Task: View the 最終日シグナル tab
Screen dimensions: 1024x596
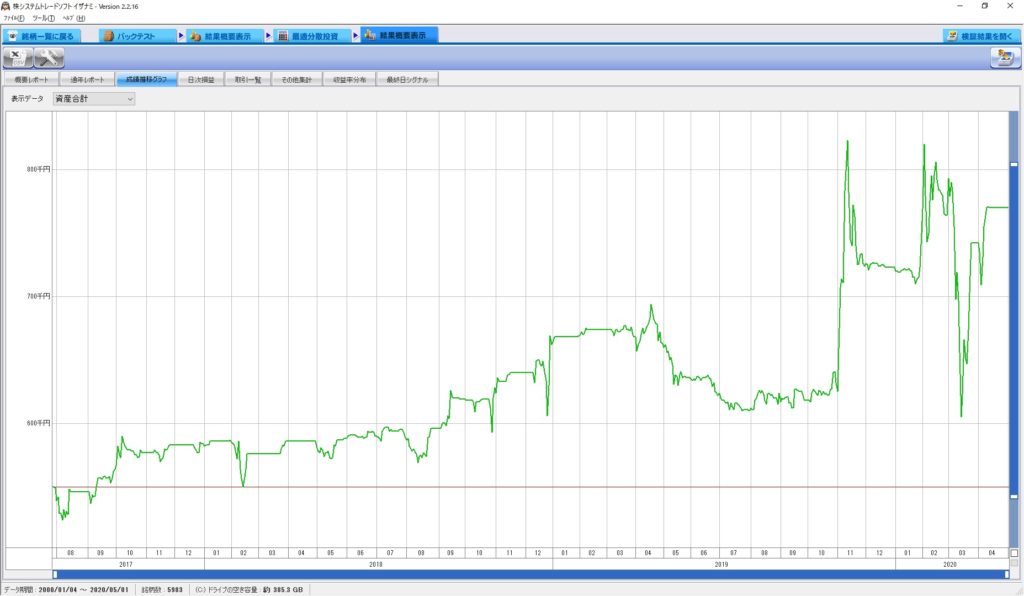Action: (406, 79)
